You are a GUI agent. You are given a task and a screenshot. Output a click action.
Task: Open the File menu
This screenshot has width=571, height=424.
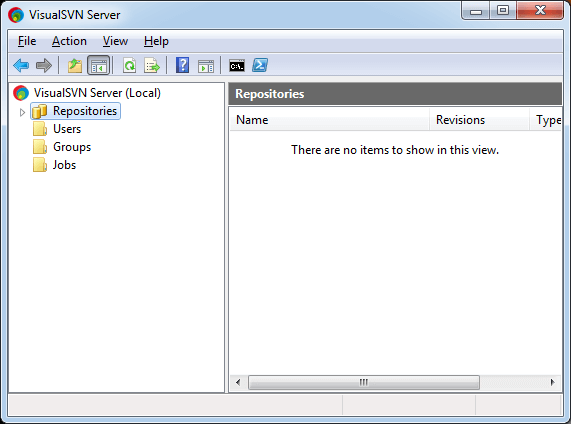pyautogui.click(x=27, y=41)
